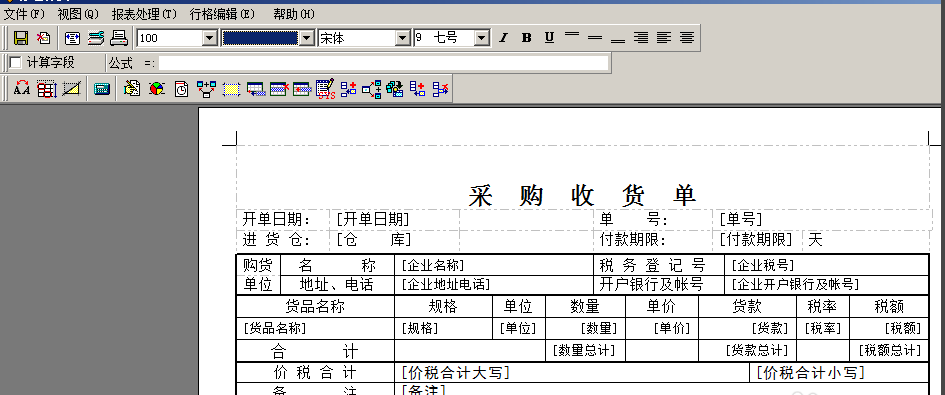This screenshot has height=395, width=945.
Task: Click the Save floppy disk icon
Action: (21, 38)
